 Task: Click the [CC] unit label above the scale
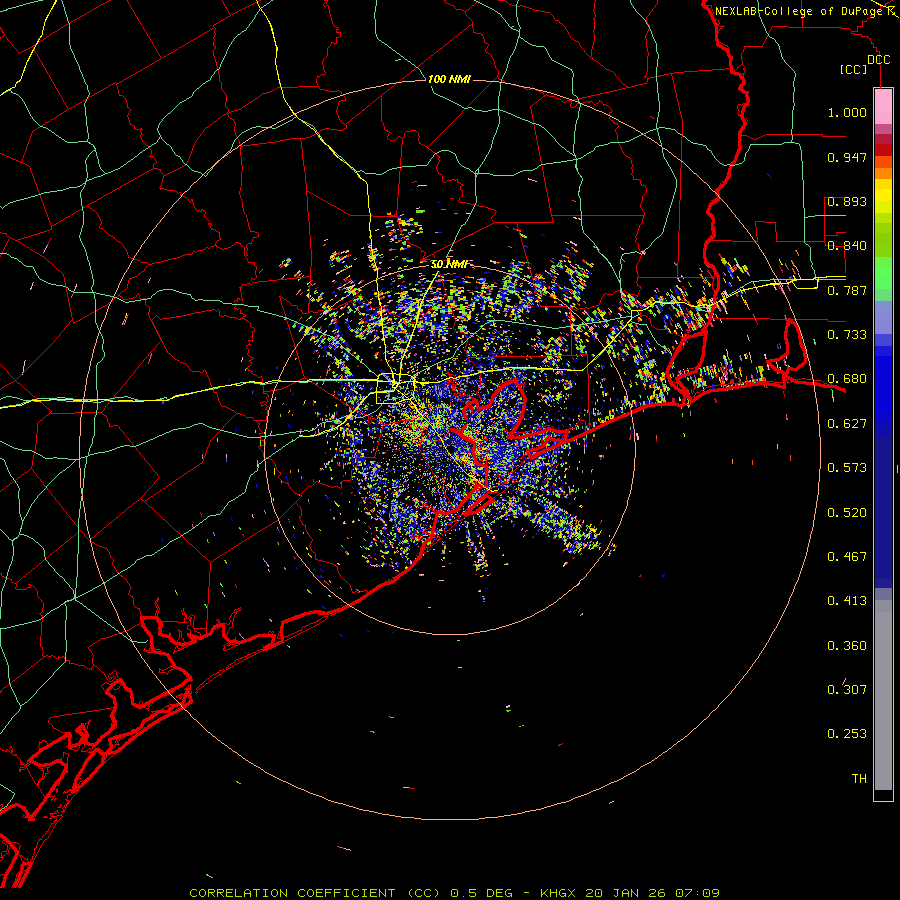click(854, 69)
